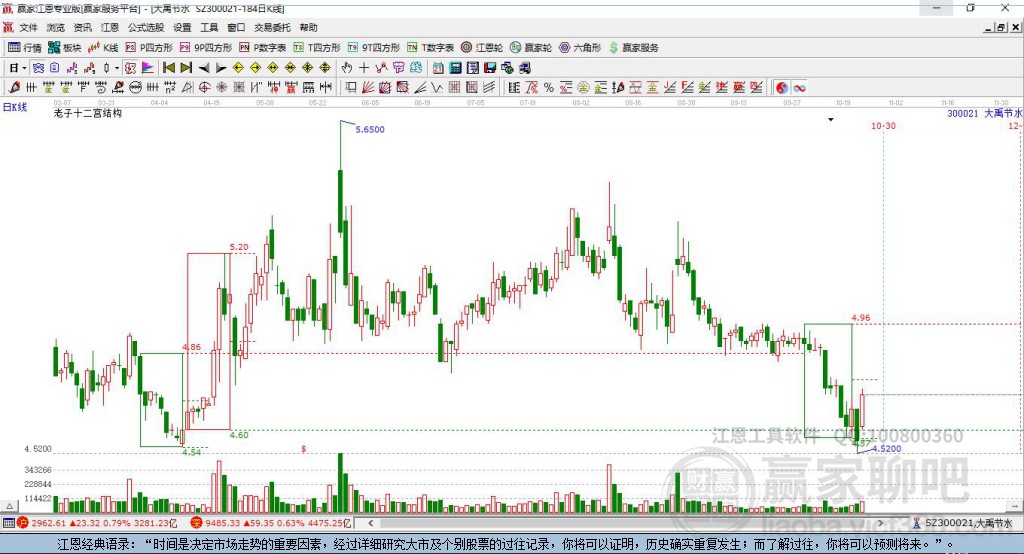This screenshot has width=1024, height=554.
Task: Open the 9P四方形 tool
Action: 206,48
